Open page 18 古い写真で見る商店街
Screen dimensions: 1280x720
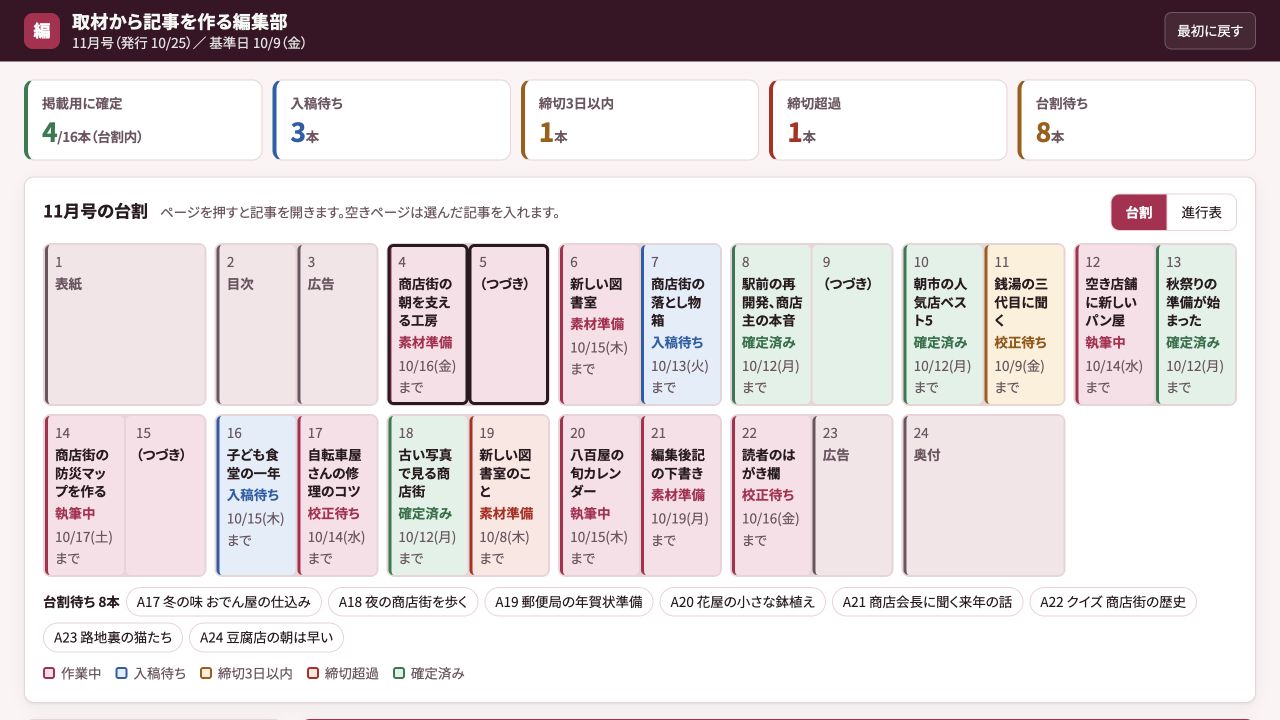coord(428,496)
